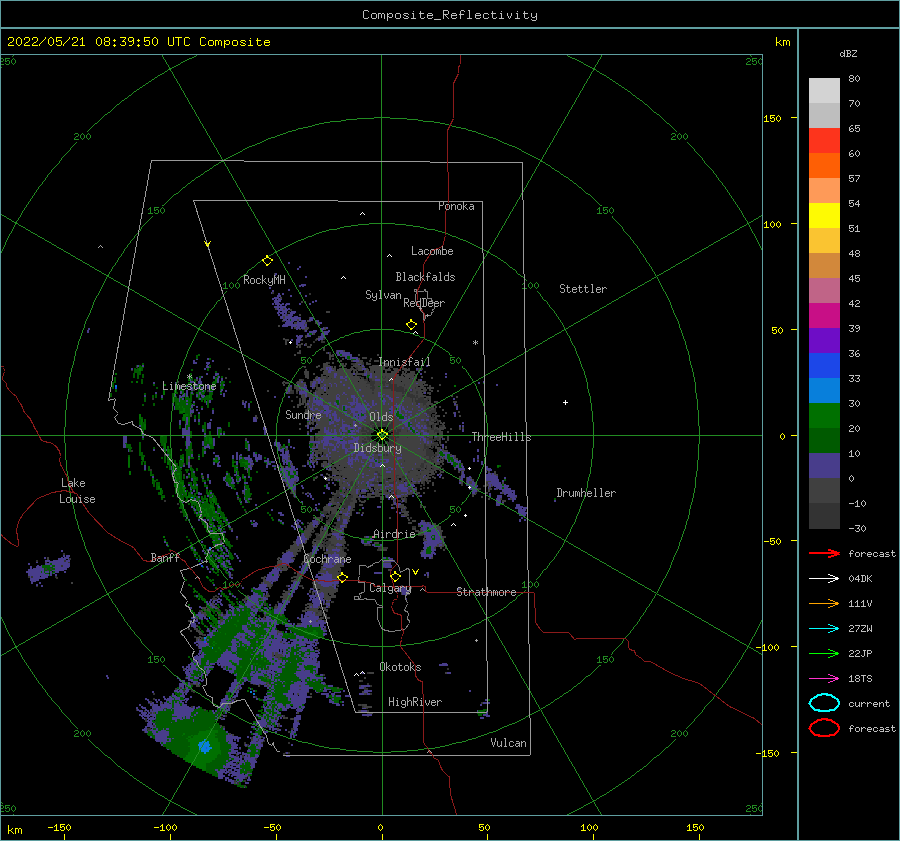Click the dBZ legend heading
Image resolution: width=900 pixels, height=841 pixels.
pyautogui.click(x=848, y=53)
